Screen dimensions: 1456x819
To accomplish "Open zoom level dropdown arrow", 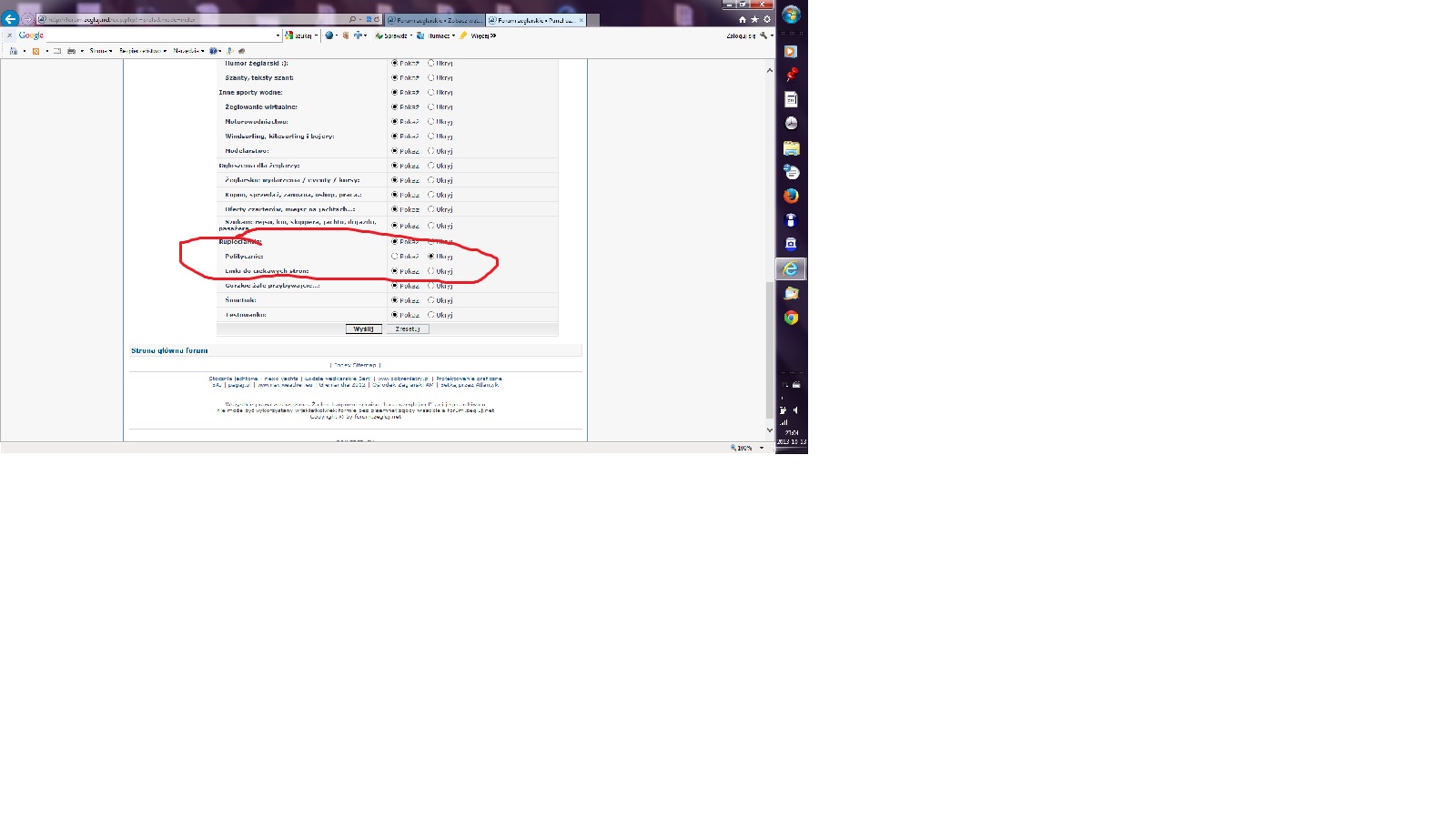I will (762, 448).
